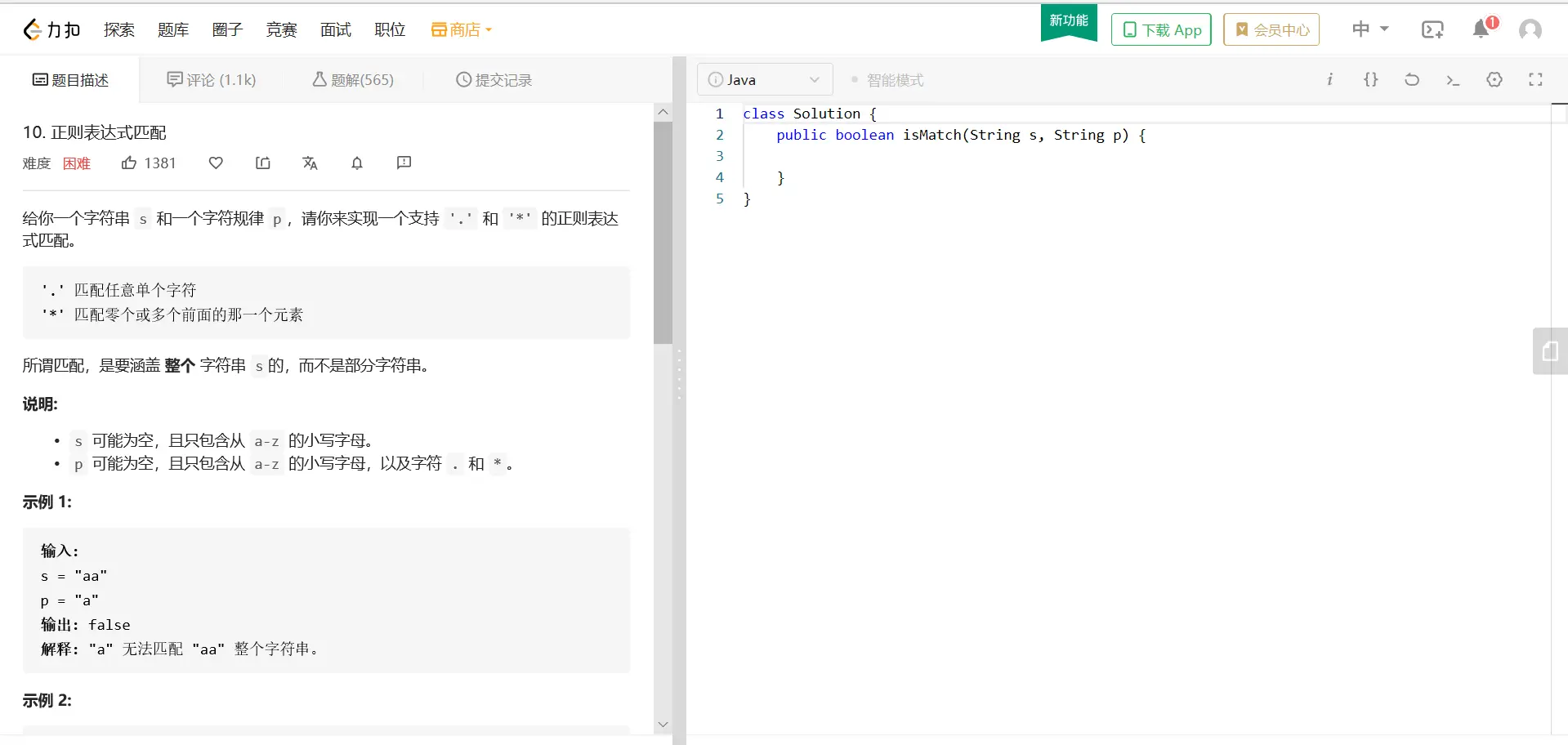Click the panel divider drag handle dots
The width and height of the screenshot is (1568, 745).
(679, 374)
